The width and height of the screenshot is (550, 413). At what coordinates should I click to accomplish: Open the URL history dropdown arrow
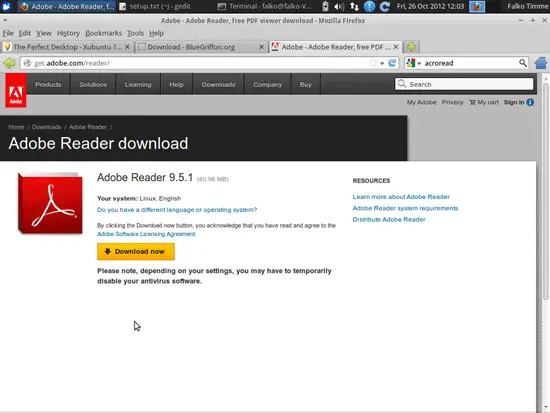[382, 64]
